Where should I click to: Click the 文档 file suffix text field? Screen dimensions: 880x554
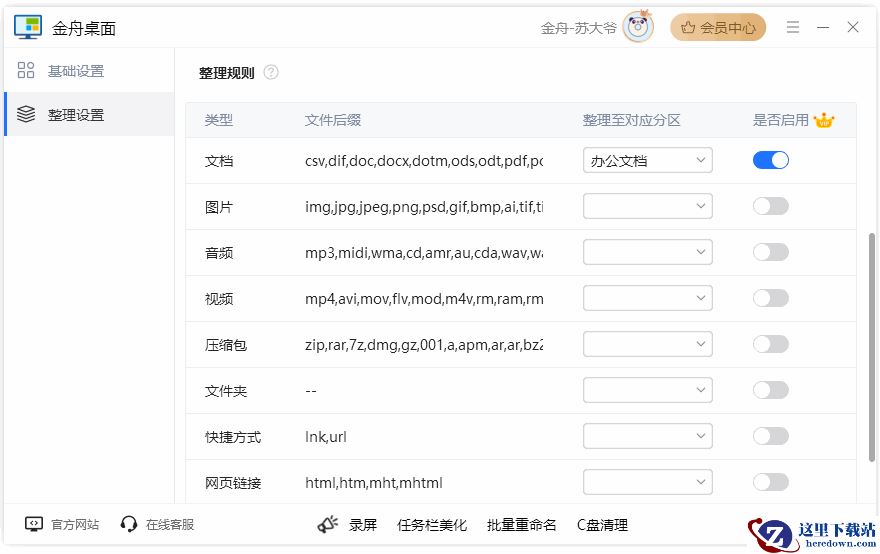[424, 161]
